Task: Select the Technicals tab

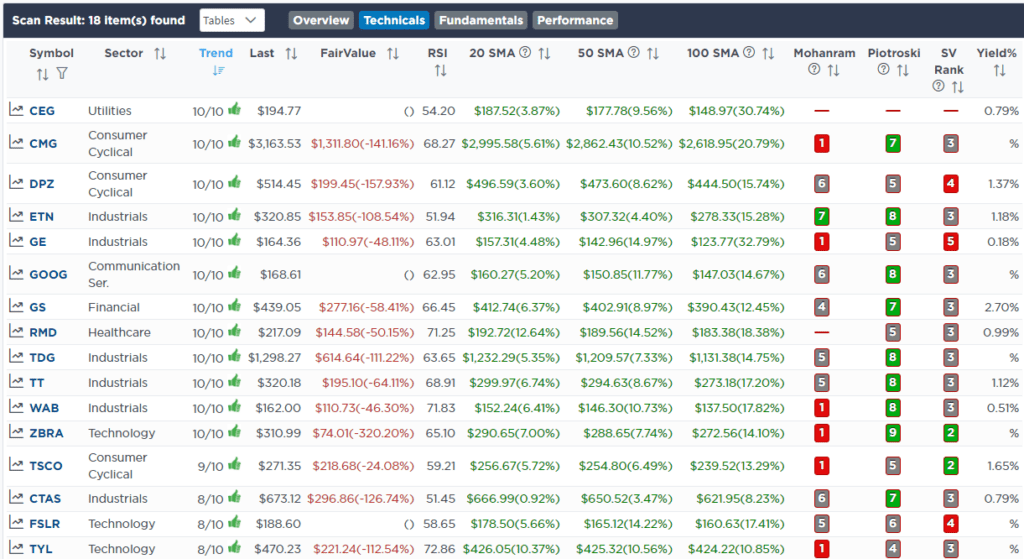Action: coord(394,20)
